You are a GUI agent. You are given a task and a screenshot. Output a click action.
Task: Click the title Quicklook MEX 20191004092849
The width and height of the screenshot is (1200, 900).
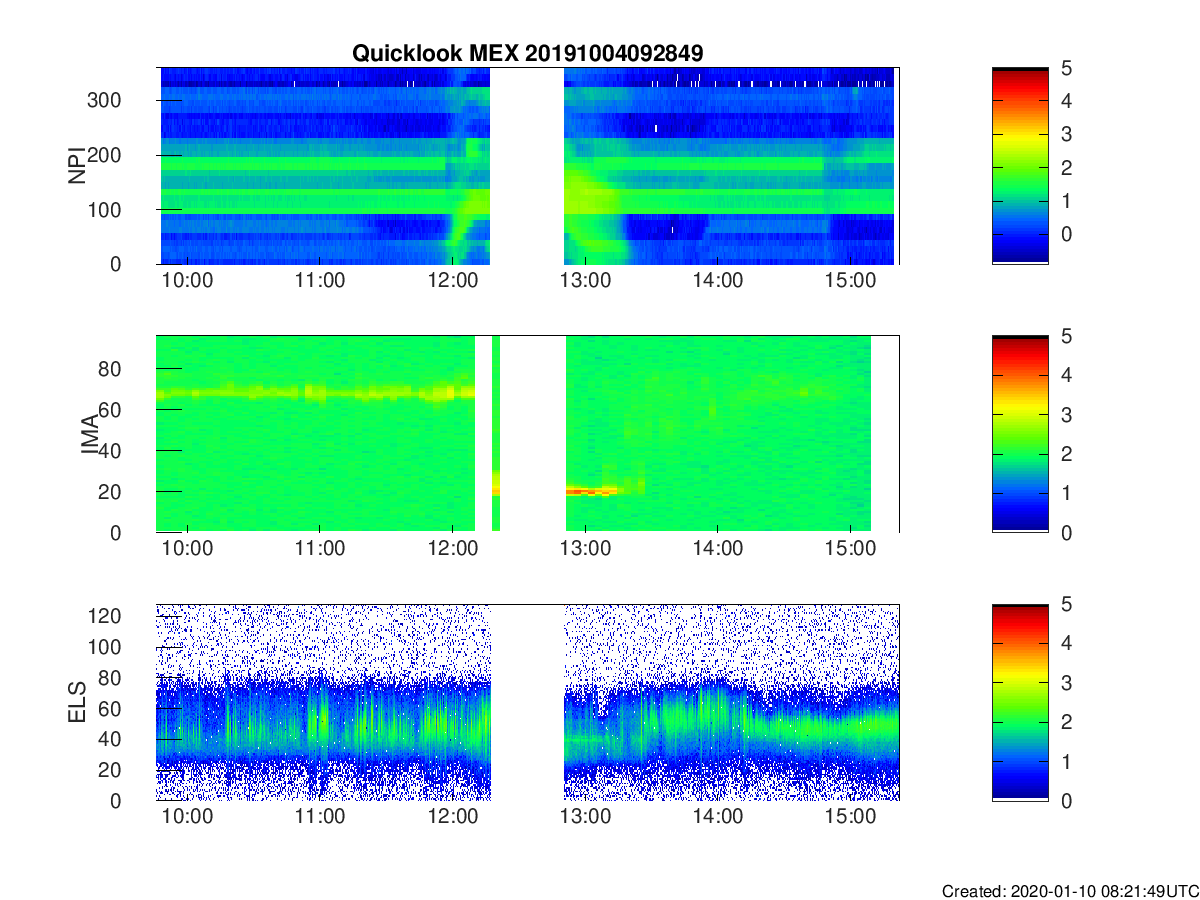click(x=527, y=53)
